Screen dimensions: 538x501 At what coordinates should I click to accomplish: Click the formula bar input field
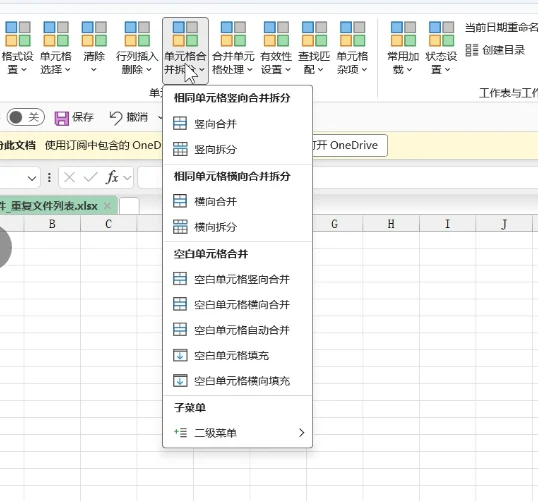[x=338, y=177]
